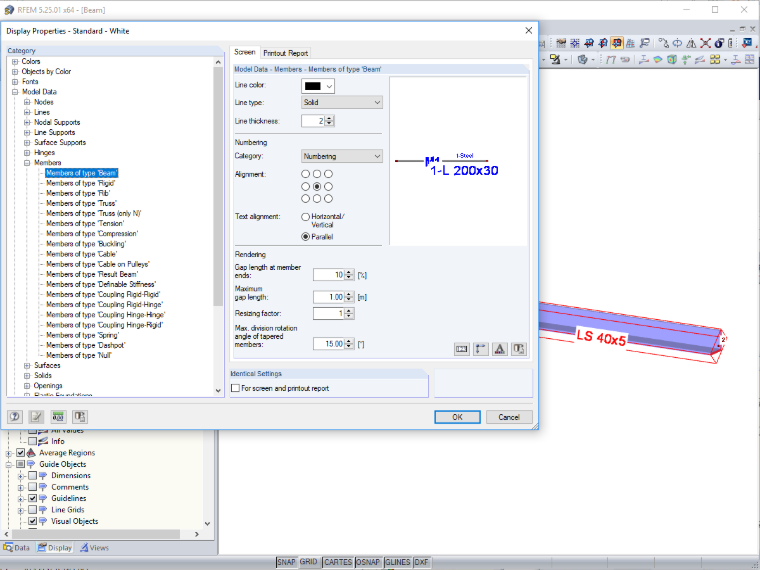Select Parallel text alignment radio button
The height and width of the screenshot is (570, 760).
[305, 237]
